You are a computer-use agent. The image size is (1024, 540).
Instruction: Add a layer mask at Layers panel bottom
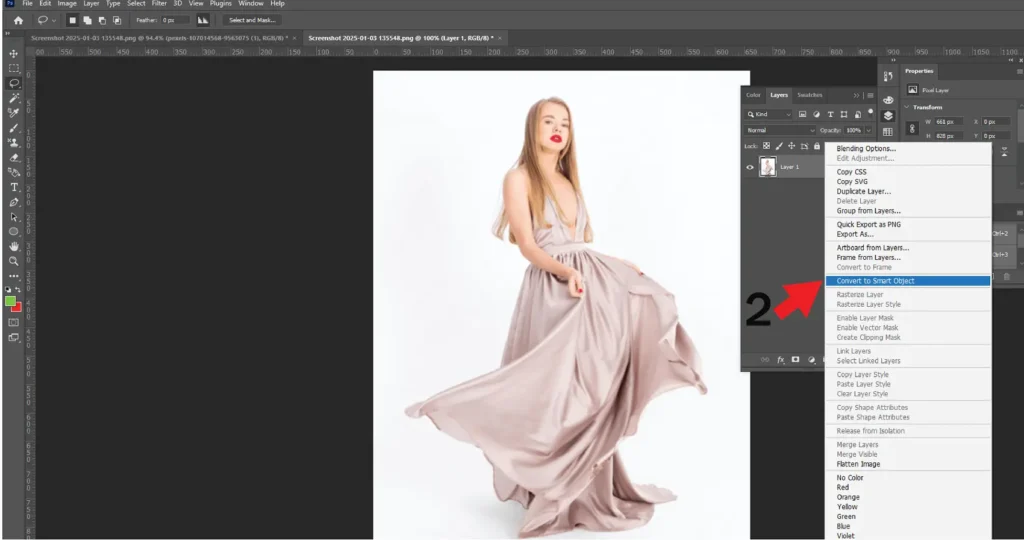click(x=795, y=360)
